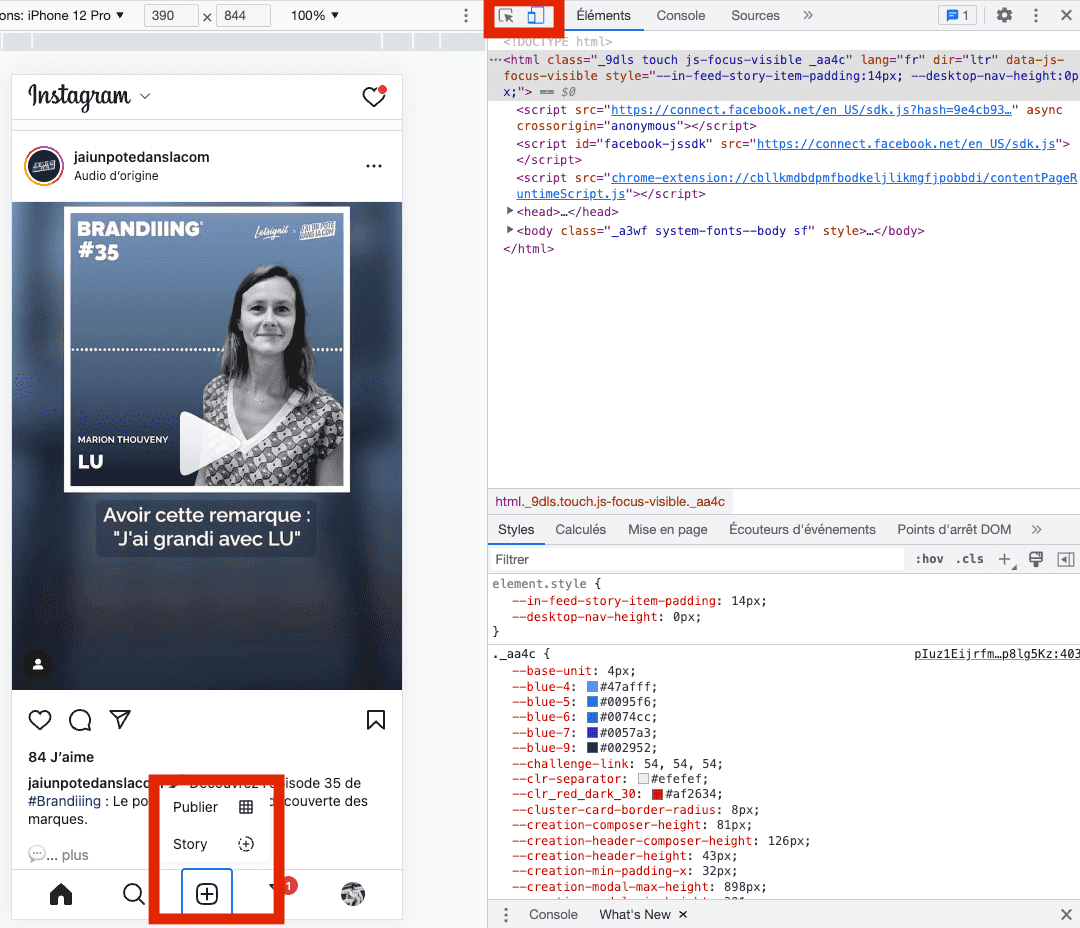
Task: Like the post with heart icon
Action: (40, 720)
